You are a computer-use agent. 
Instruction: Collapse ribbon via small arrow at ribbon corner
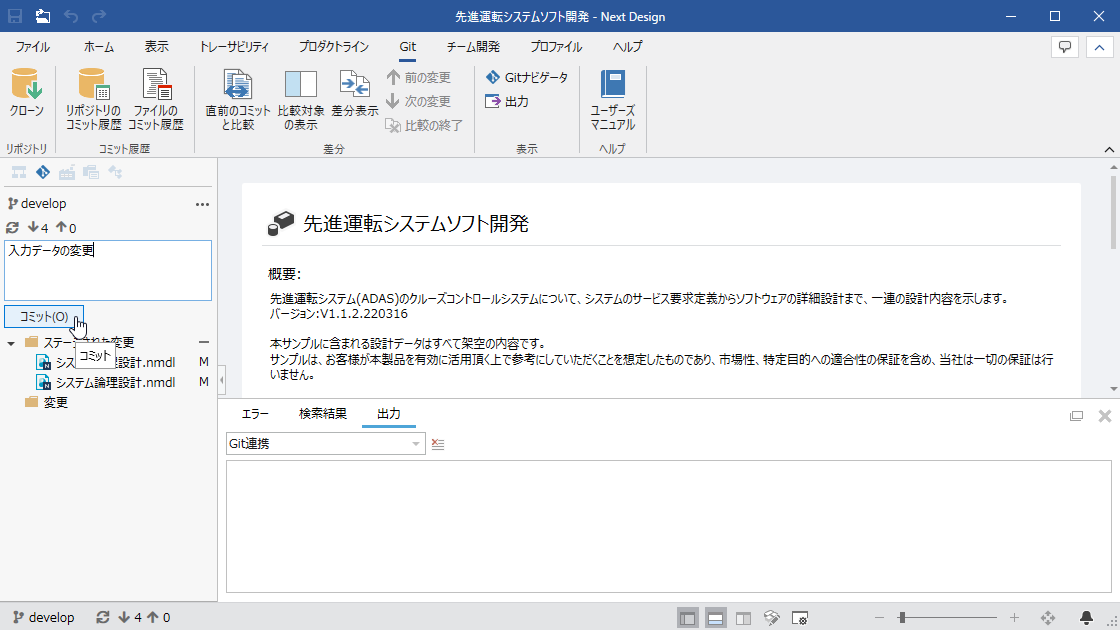(1109, 149)
